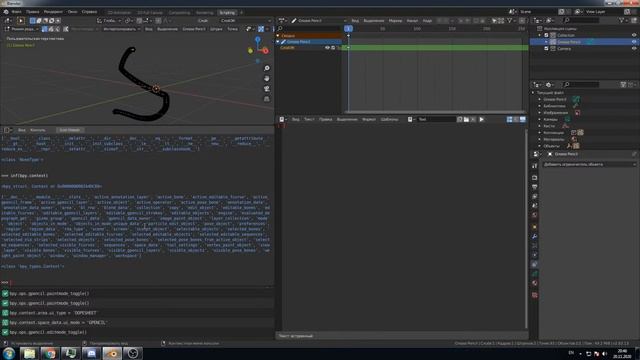Open the viewport Штрих menu
Image resolution: width=640 pixels, height=360 pixels.
point(216,29)
